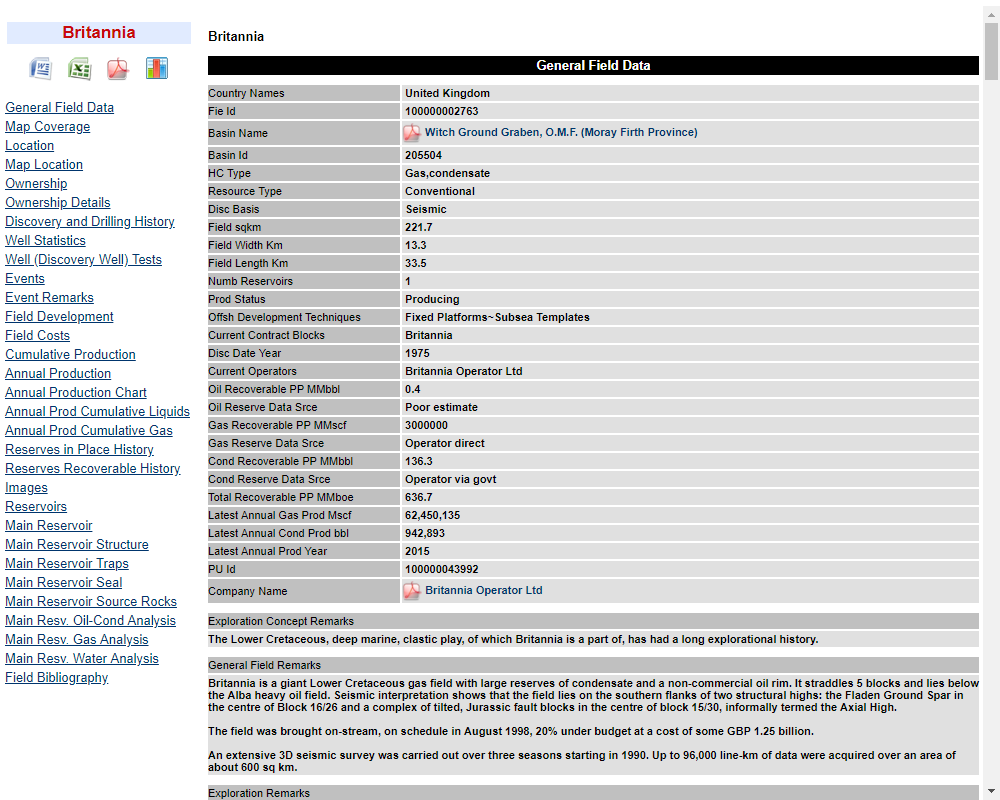Follow the Britannia Operator Ltd company link
The width and height of the screenshot is (1000, 800).
(x=484, y=590)
